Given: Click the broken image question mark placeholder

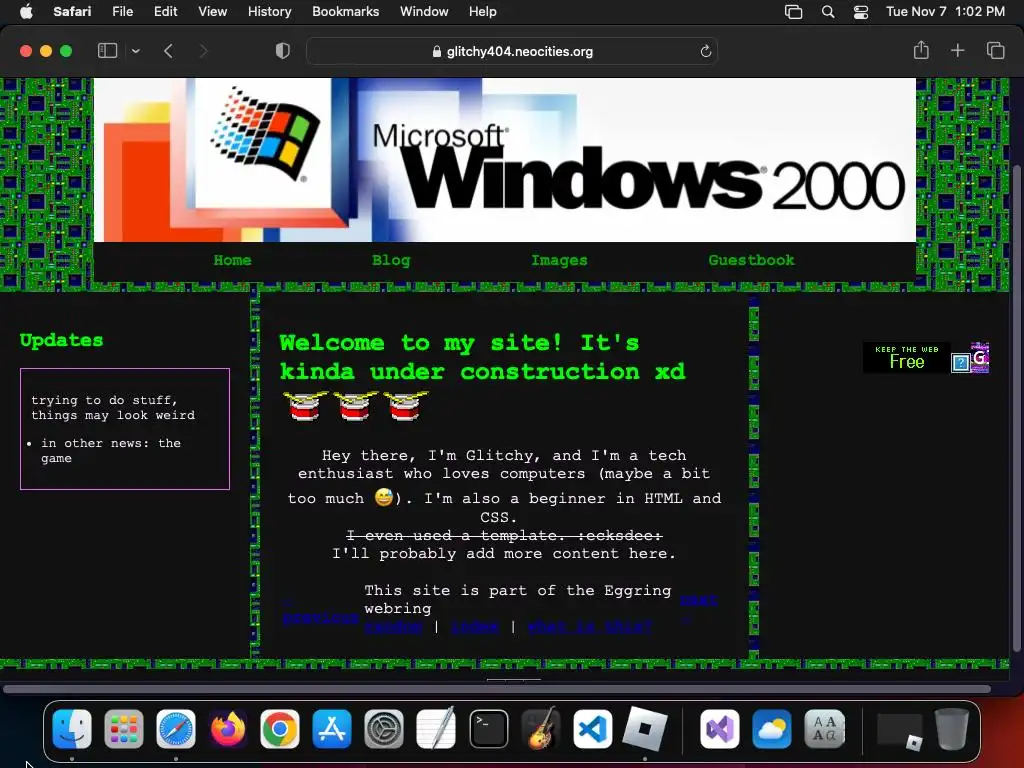Looking at the screenshot, I should (960, 362).
